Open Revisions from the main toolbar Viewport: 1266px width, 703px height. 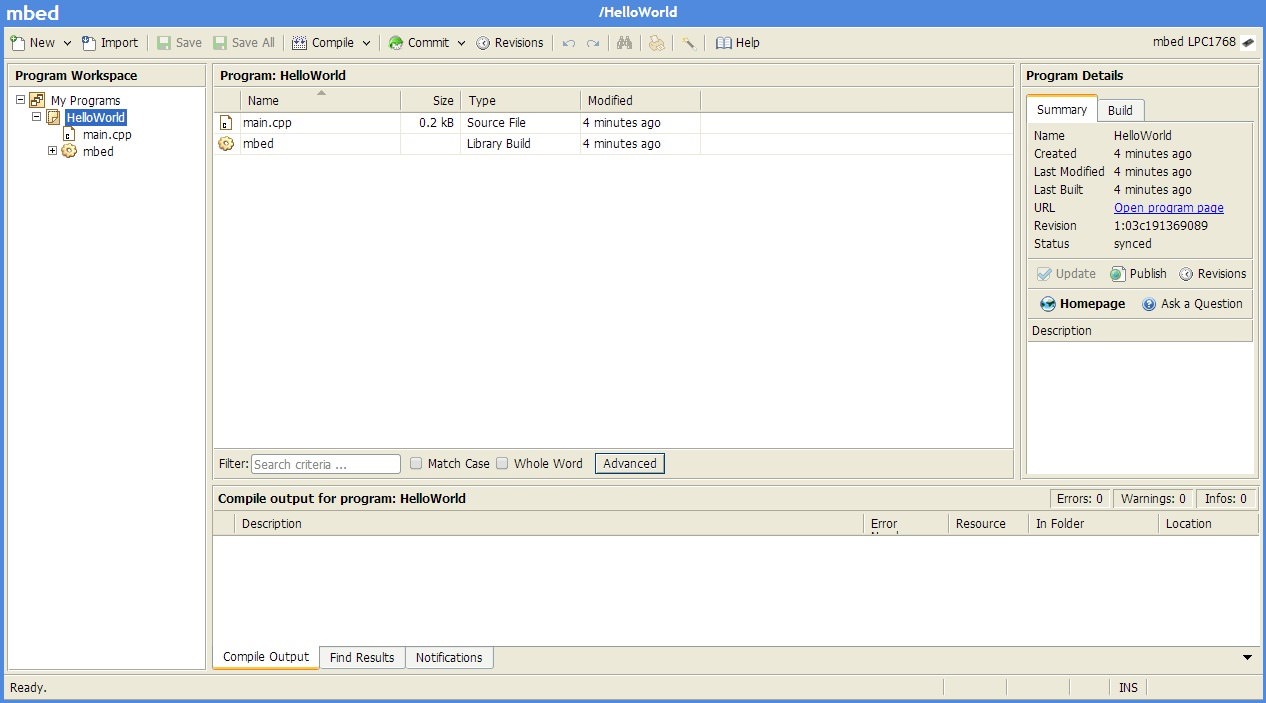pyautogui.click(x=510, y=43)
